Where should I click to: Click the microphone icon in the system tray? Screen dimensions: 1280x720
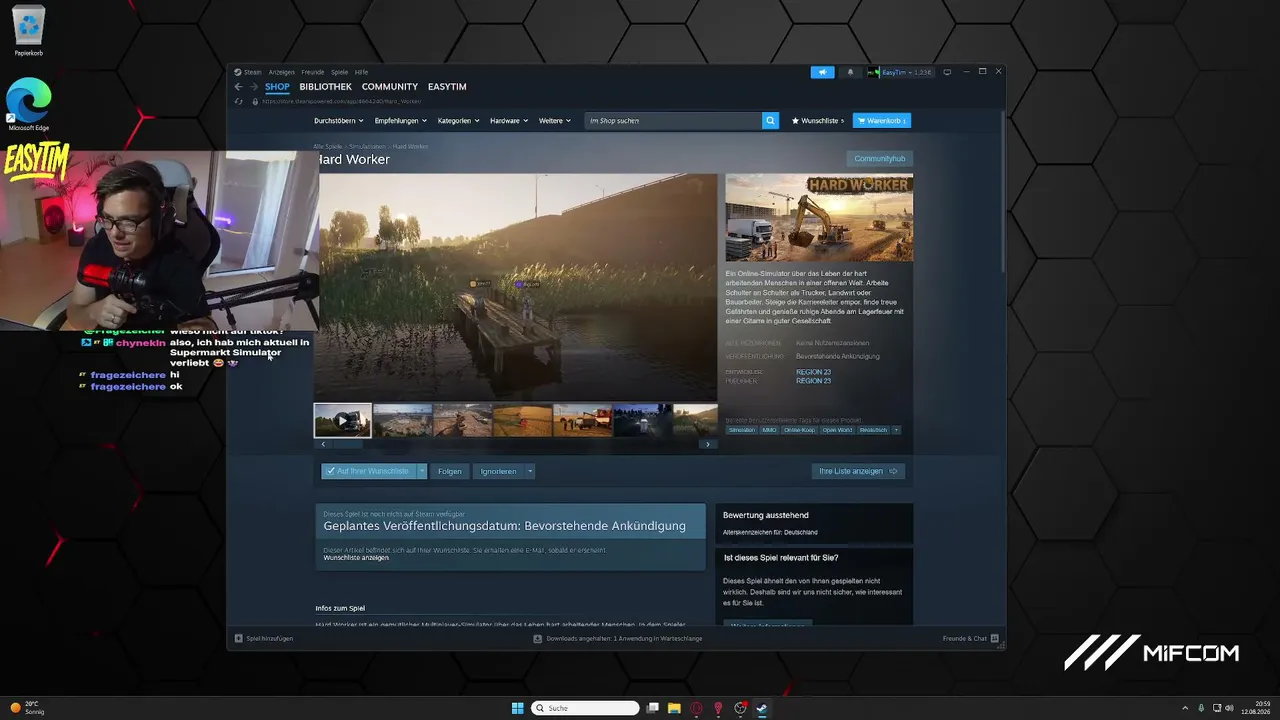tap(1201, 708)
